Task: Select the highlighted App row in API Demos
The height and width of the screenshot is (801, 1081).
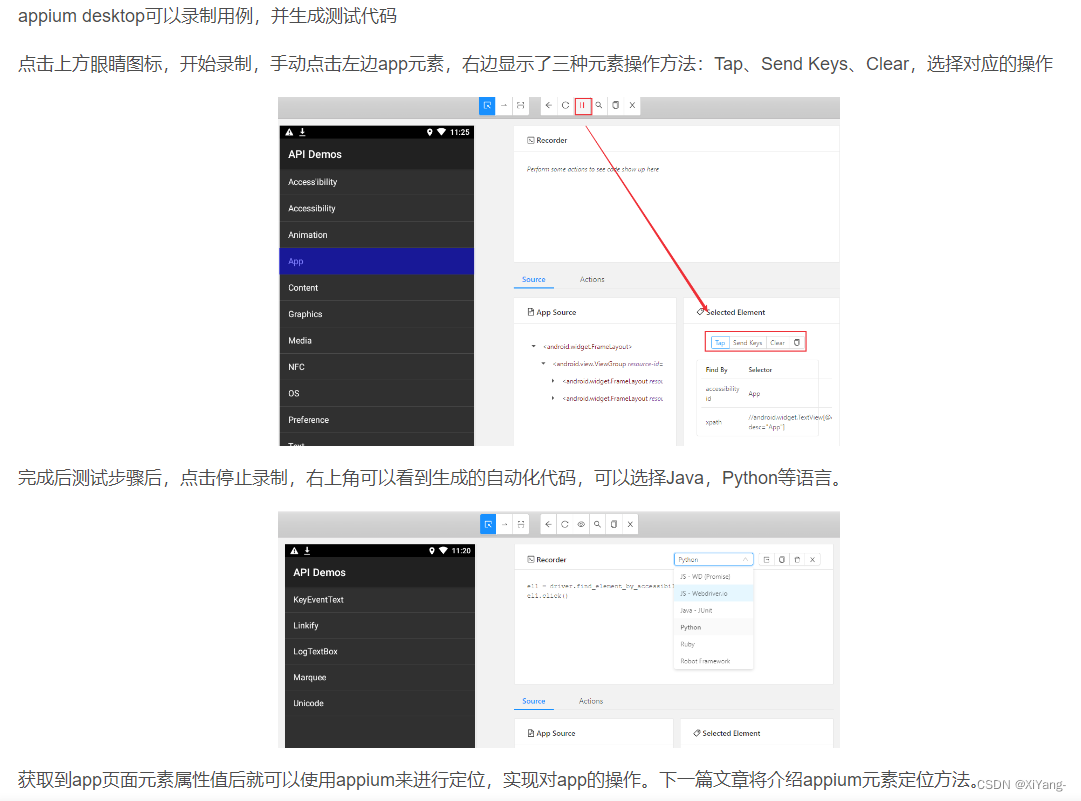Action: pos(376,261)
